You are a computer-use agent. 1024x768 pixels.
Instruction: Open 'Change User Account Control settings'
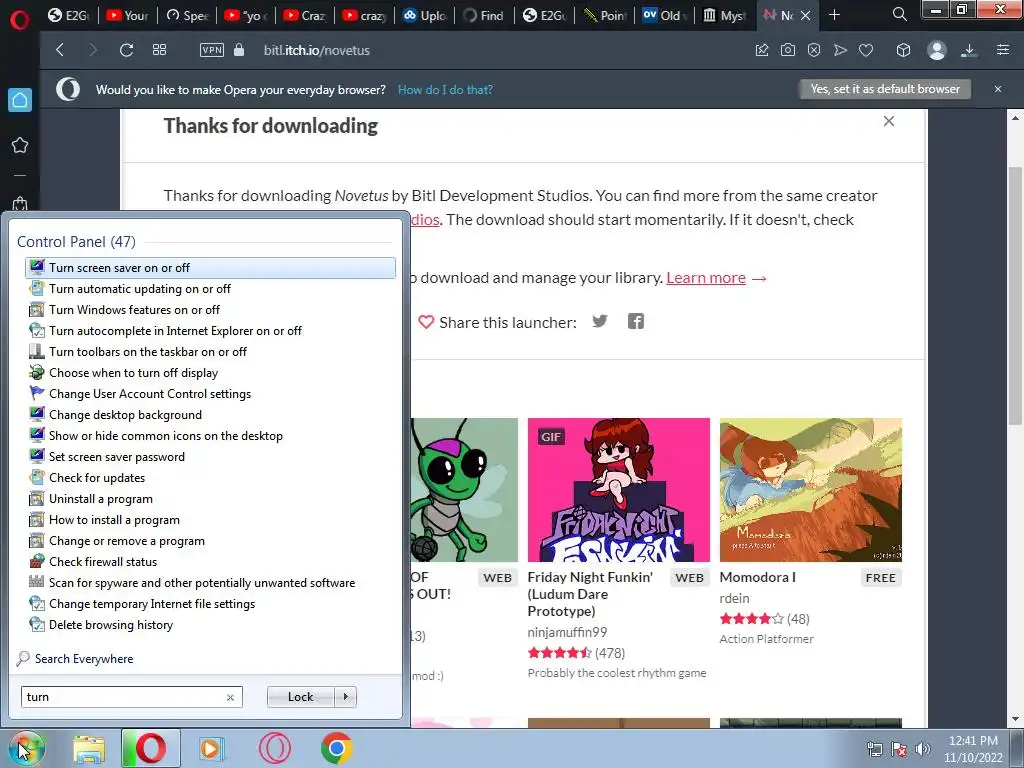[x=210, y=394]
